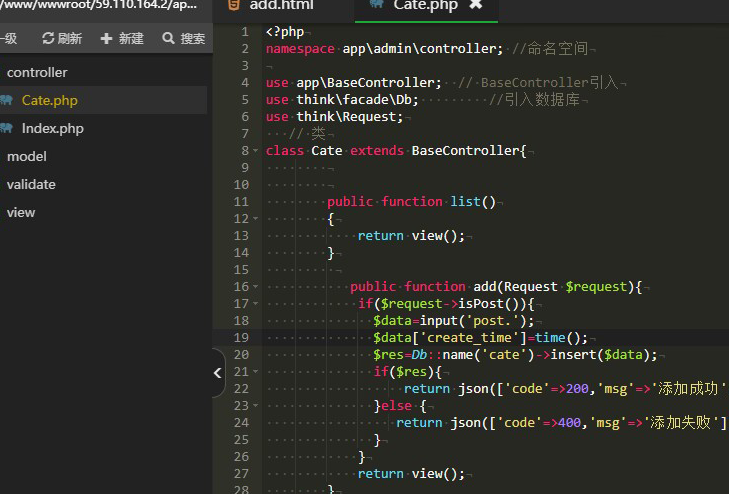Collapse the sidebar with the left chevron

(x=218, y=373)
